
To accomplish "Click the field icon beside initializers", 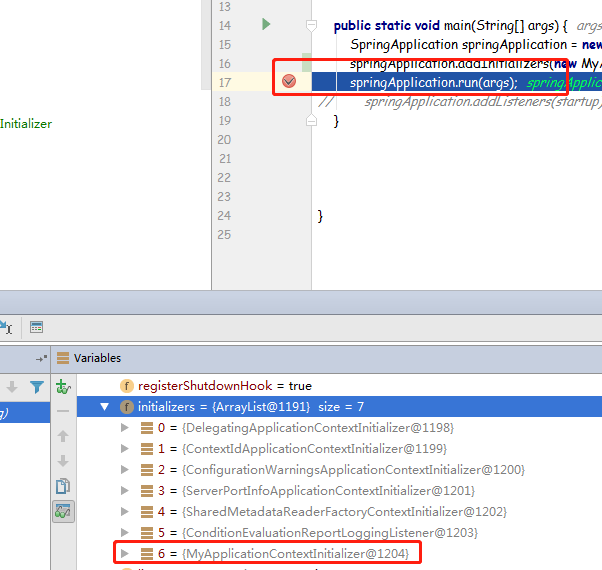I will tap(127, 407).
